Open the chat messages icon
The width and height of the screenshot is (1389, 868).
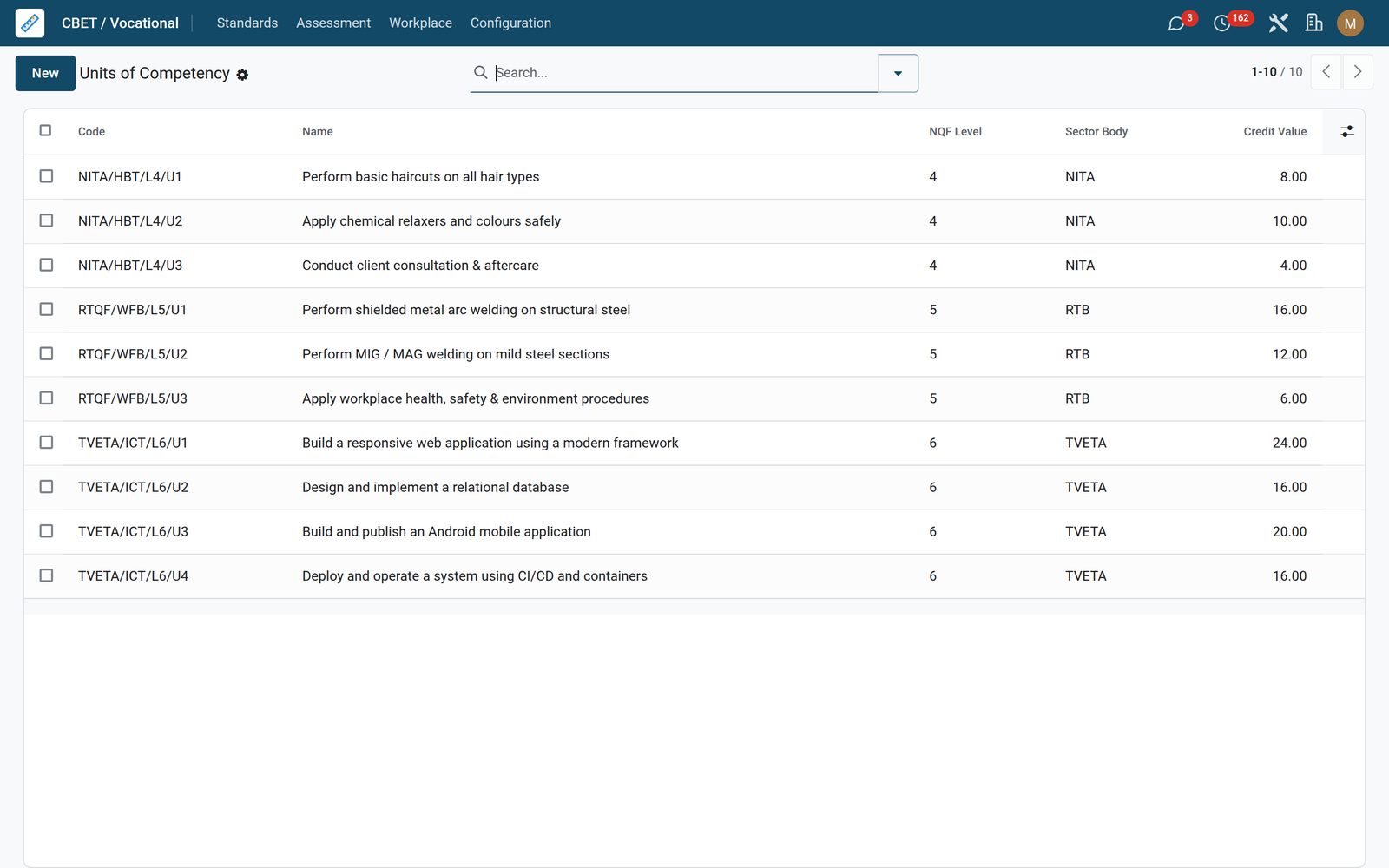click(1176, 23)
